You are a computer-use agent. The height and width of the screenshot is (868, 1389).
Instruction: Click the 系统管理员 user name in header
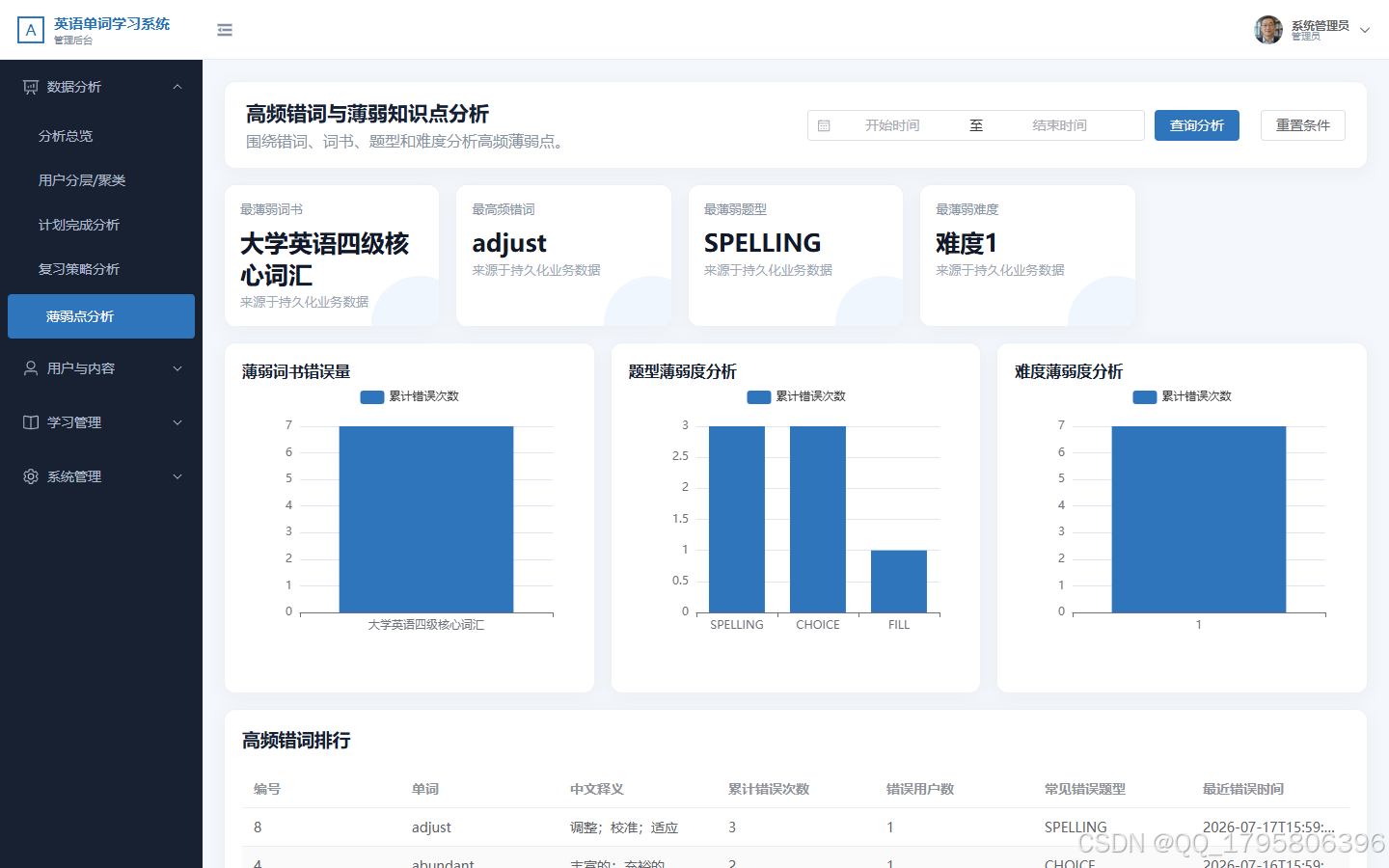[1321, 25]
